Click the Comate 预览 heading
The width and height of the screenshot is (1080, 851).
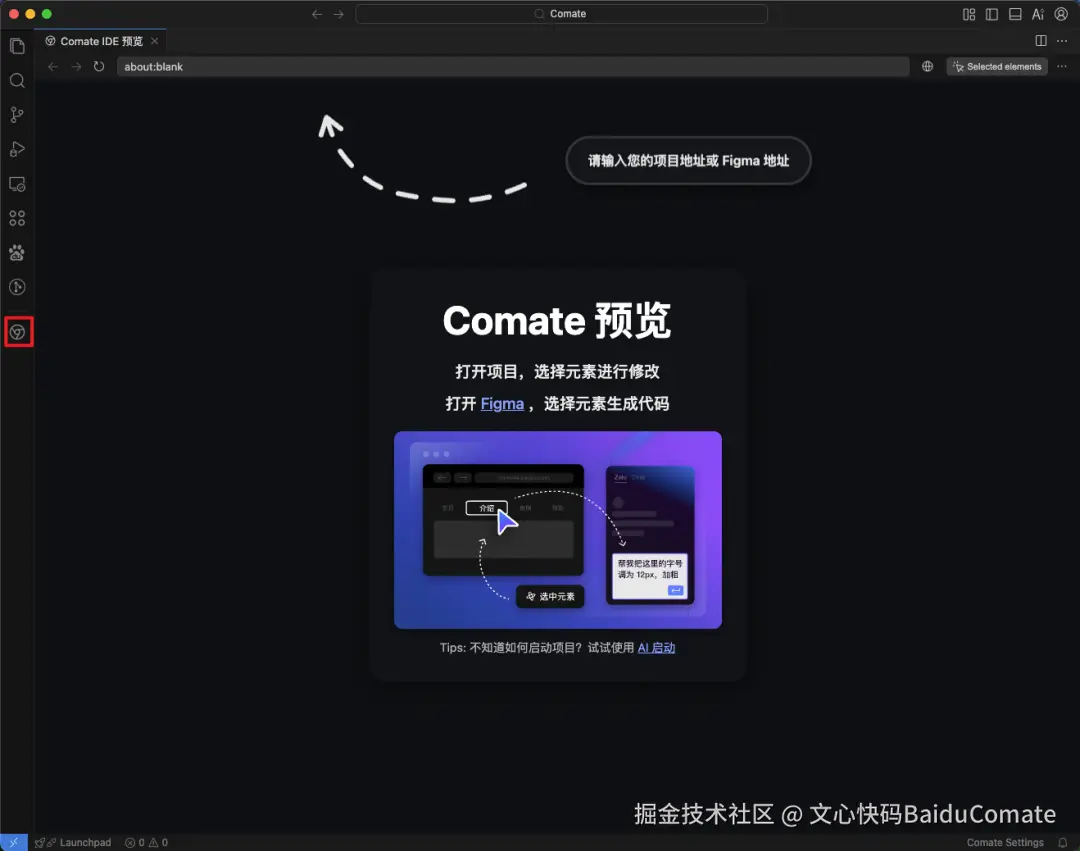coord(557,321)
